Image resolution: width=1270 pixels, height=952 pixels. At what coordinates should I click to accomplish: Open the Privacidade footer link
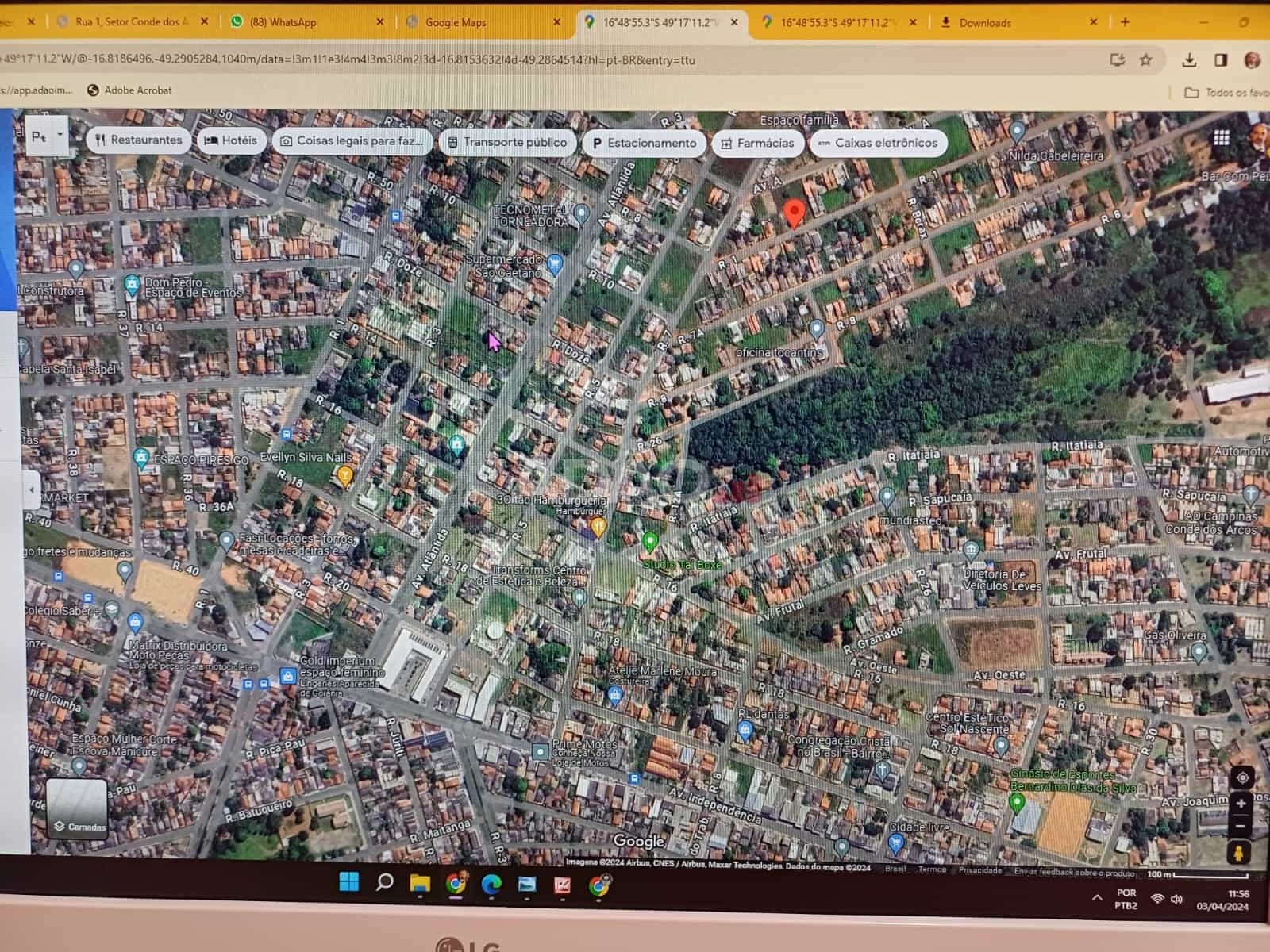pos(980,870)
